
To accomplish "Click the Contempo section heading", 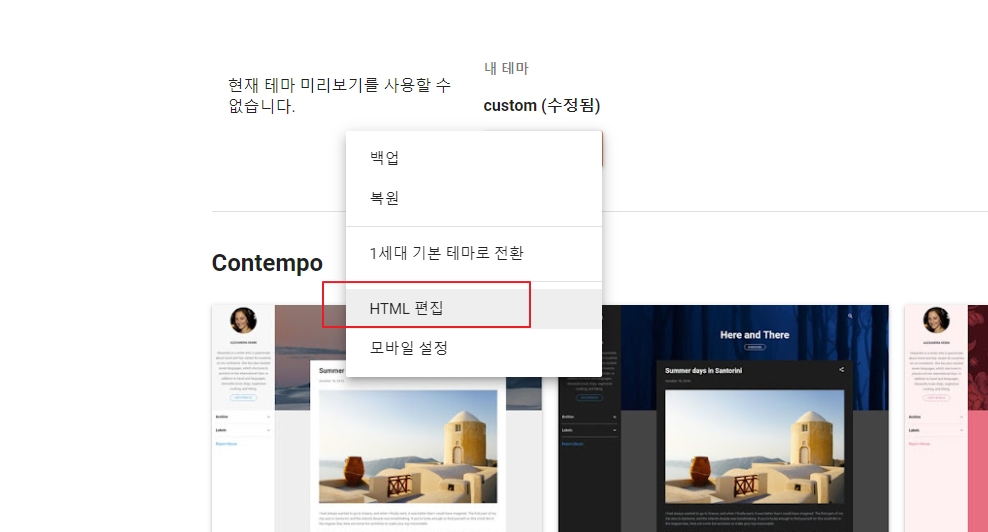I will pyautogui.click(x=267, y=263).
